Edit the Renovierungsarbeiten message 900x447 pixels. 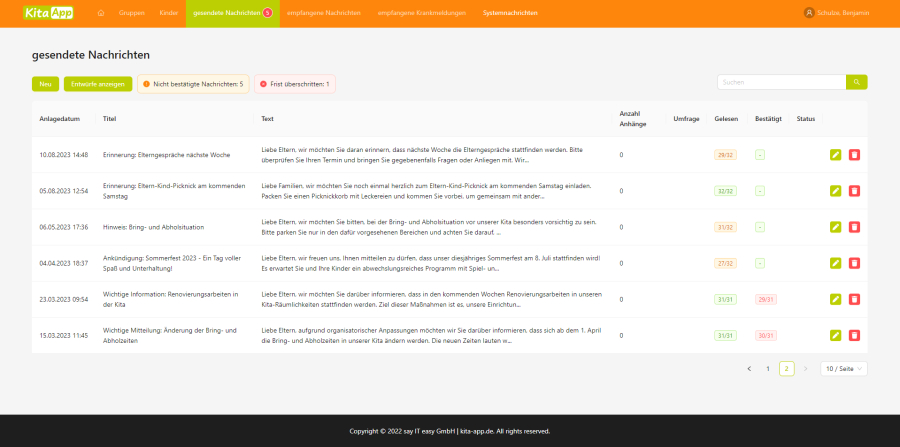click(x=836, y=299)
